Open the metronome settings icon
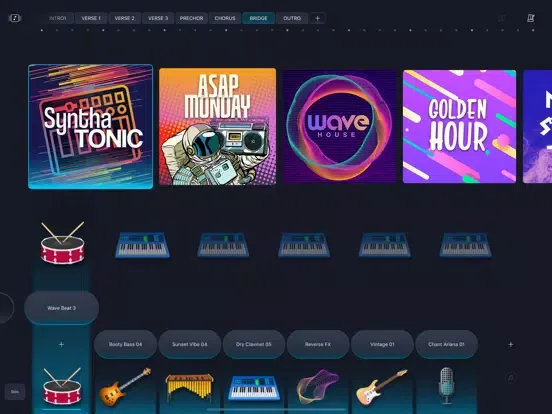Viewport: 552px width, 414px height. (x=531, y=18)
